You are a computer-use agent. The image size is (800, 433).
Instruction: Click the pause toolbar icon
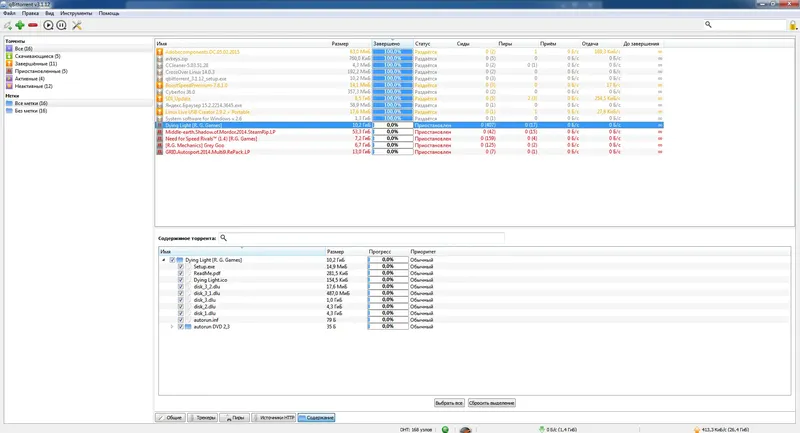click(x=62, y=25)
